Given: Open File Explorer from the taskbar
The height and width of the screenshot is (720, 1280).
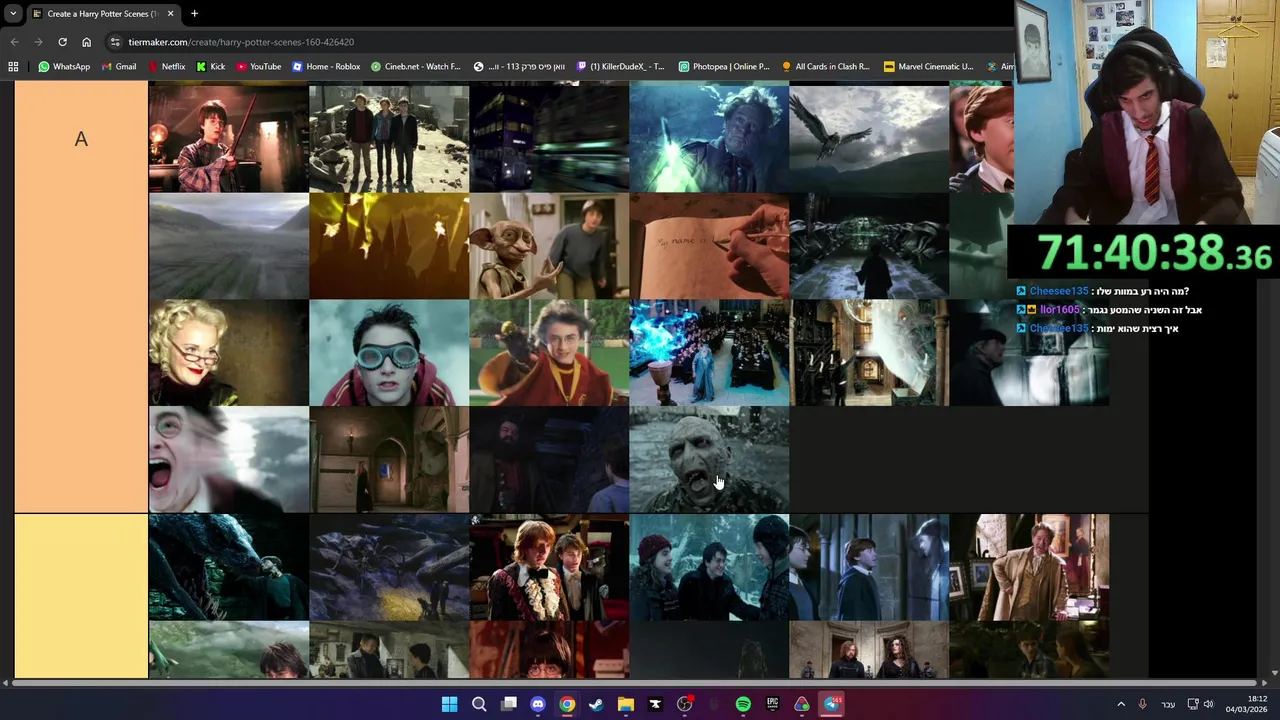Looking at the screenshot, I should tap(626, 704).
